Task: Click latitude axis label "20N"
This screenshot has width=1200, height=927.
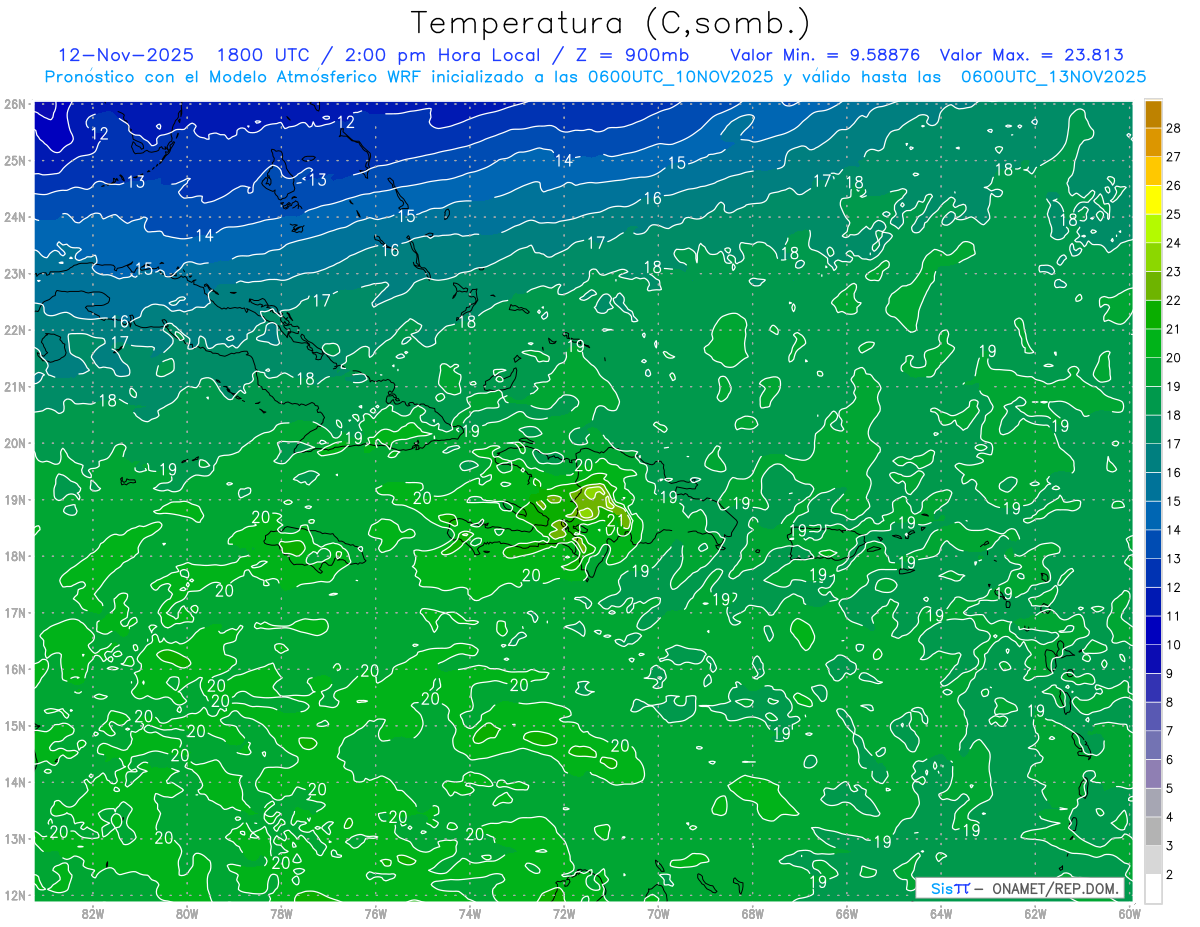Action: pyautogui.click(x=15, y=443)
